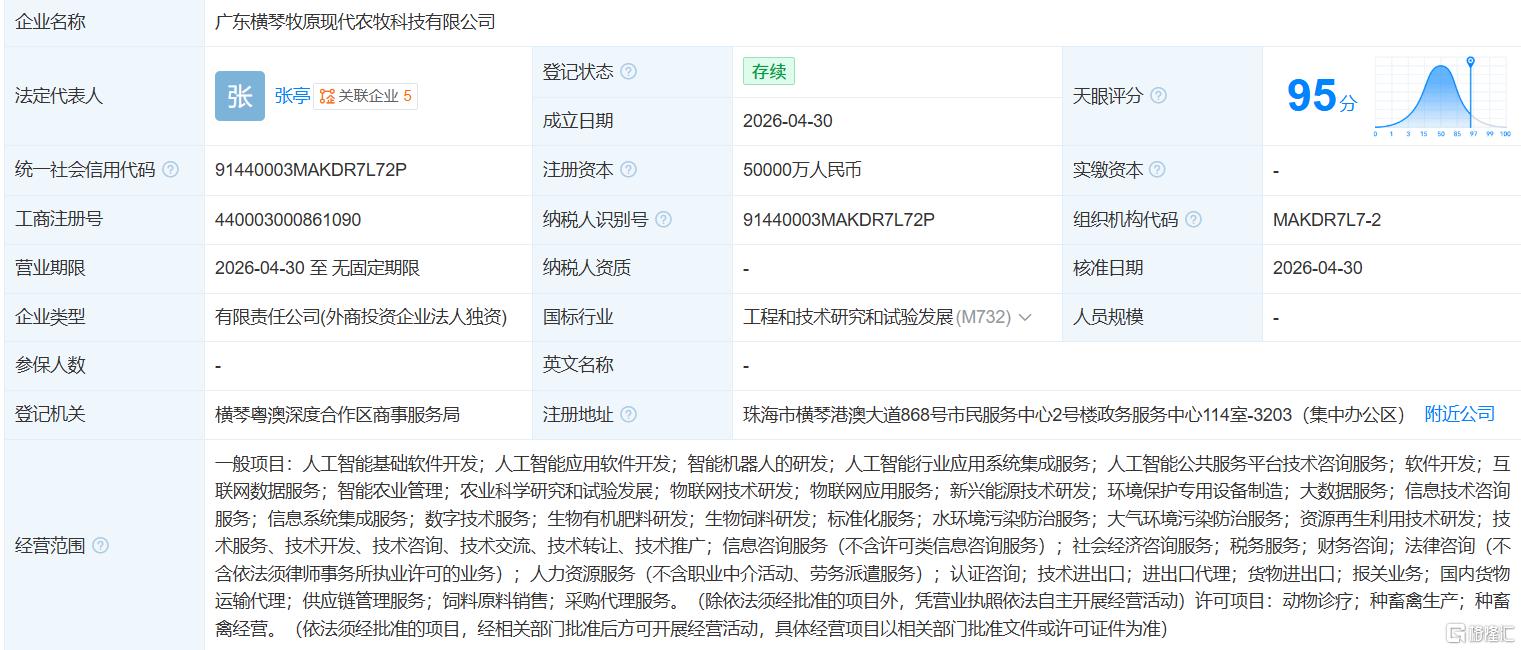Select organization code MAKDR7L7-2
The width and height of the screenshot is (1521, 650).
pyautogui.click(x=1327, y=219)
